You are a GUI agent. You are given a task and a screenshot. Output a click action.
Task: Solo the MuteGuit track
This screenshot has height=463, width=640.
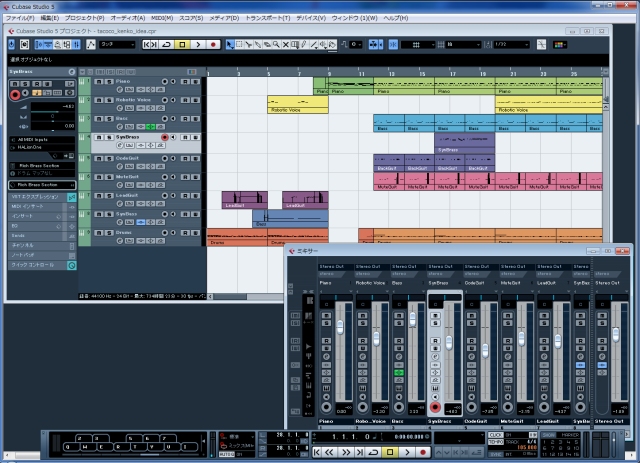(x=109, y=177)
